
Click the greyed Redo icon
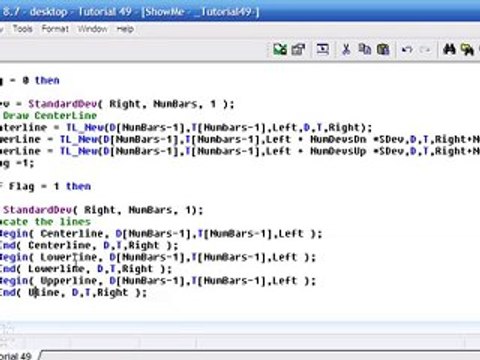tap(425, 50)
